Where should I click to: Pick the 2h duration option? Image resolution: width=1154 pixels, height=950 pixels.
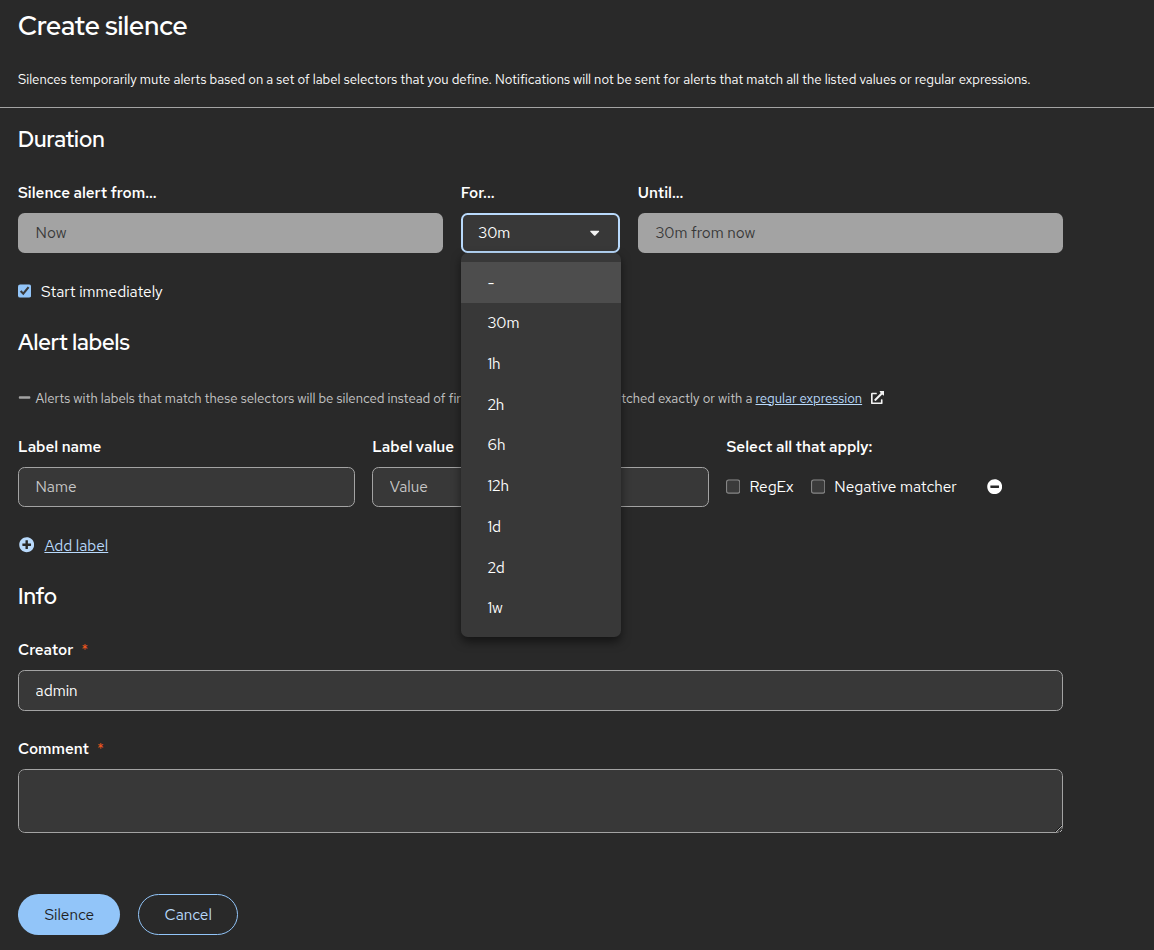(x=540, y=405)
